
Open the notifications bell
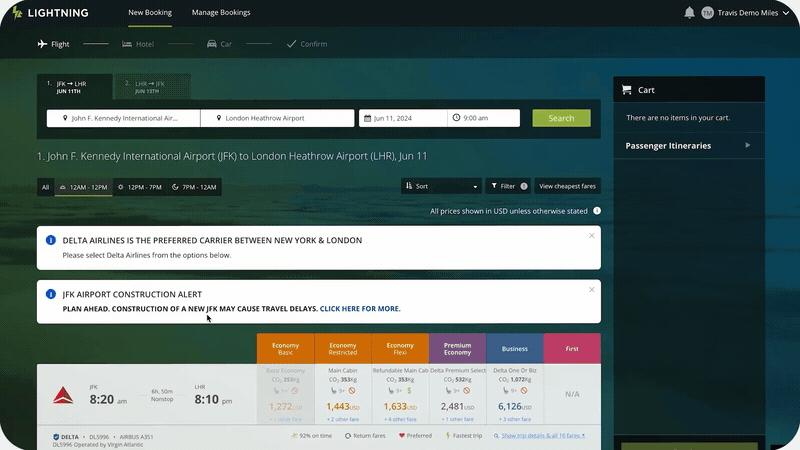click(x=689, y=13)
